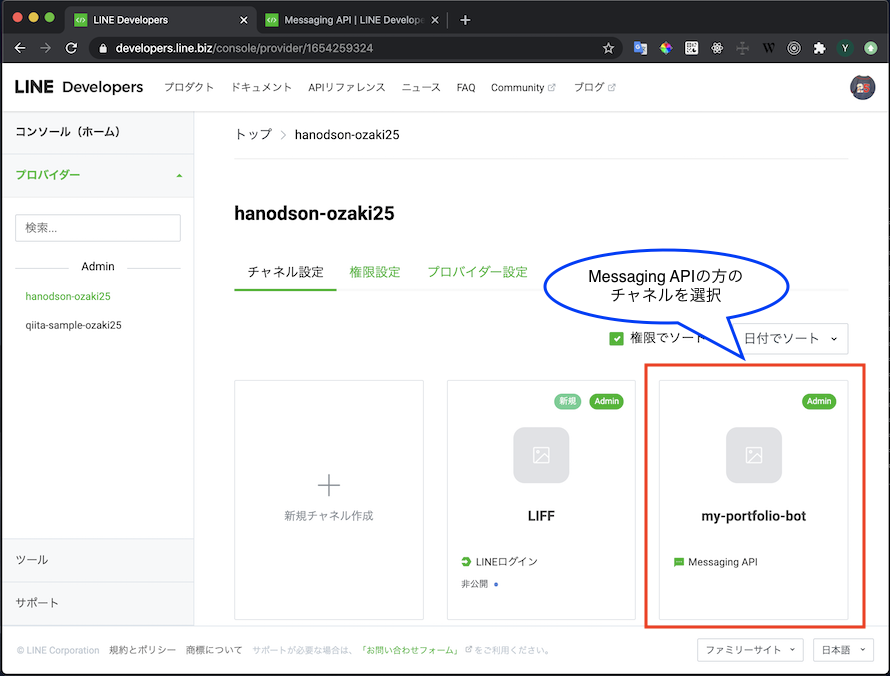Viewport: 890px width, 676px height.
Task: Open the W extension icon
Action: [768, 48]
